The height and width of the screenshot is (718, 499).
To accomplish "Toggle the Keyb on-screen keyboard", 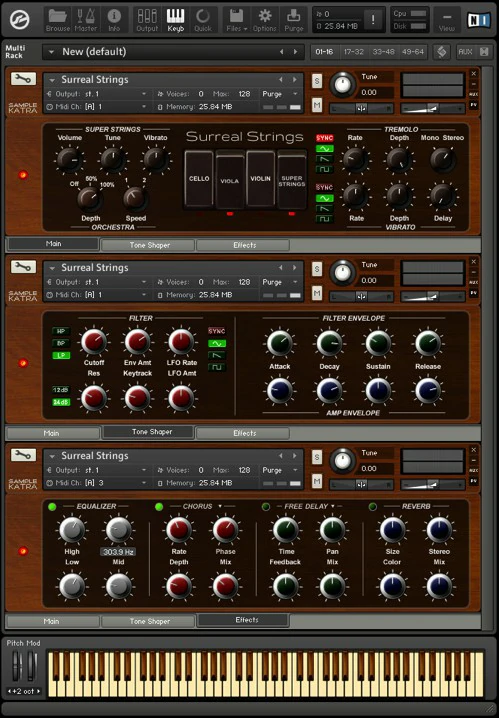I will 175,20.
